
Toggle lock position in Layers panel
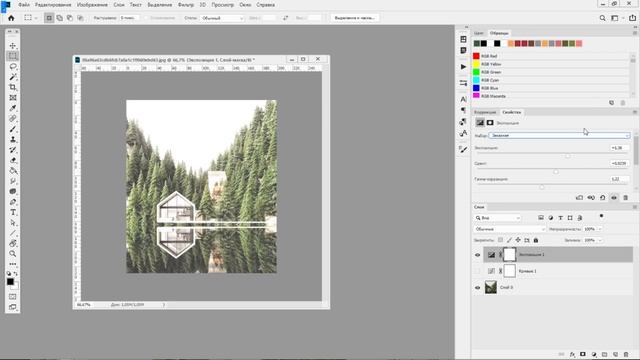pyautogui.click(x=518, y=240)
